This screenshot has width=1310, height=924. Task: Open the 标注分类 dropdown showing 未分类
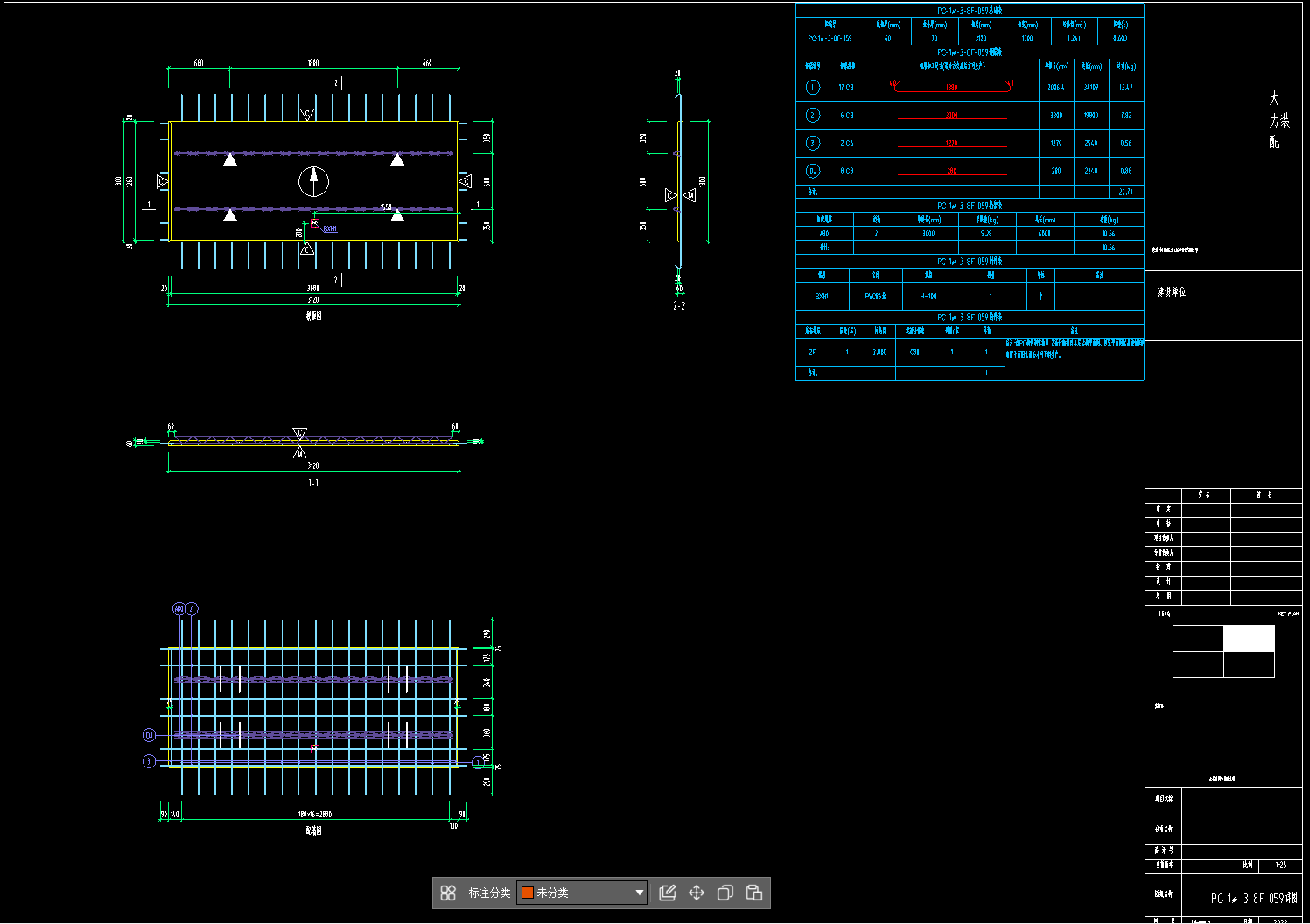pos(582,892)
